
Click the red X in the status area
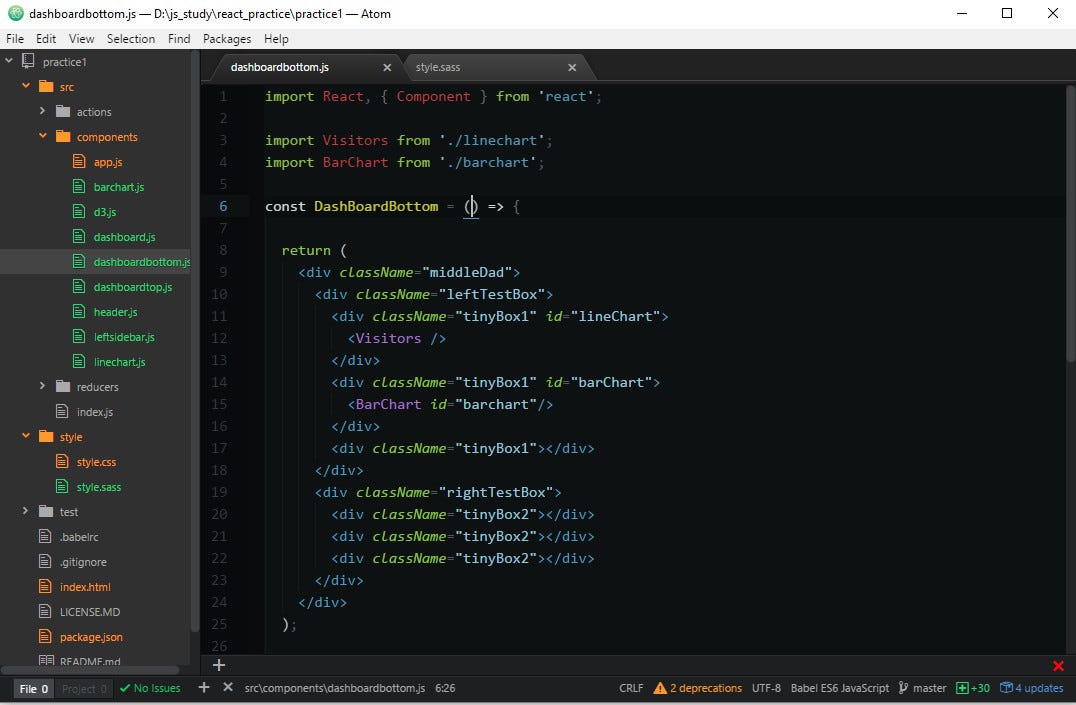1057,666
